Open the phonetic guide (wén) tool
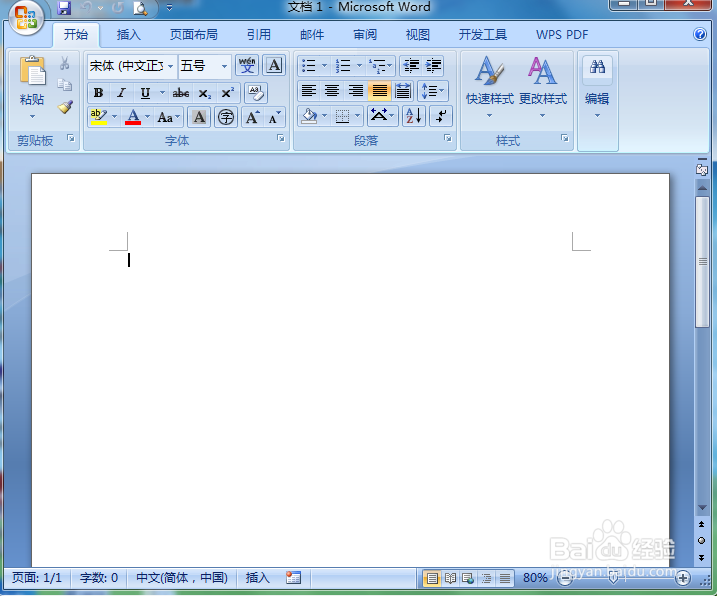717x596 pixels. [247, 65]
